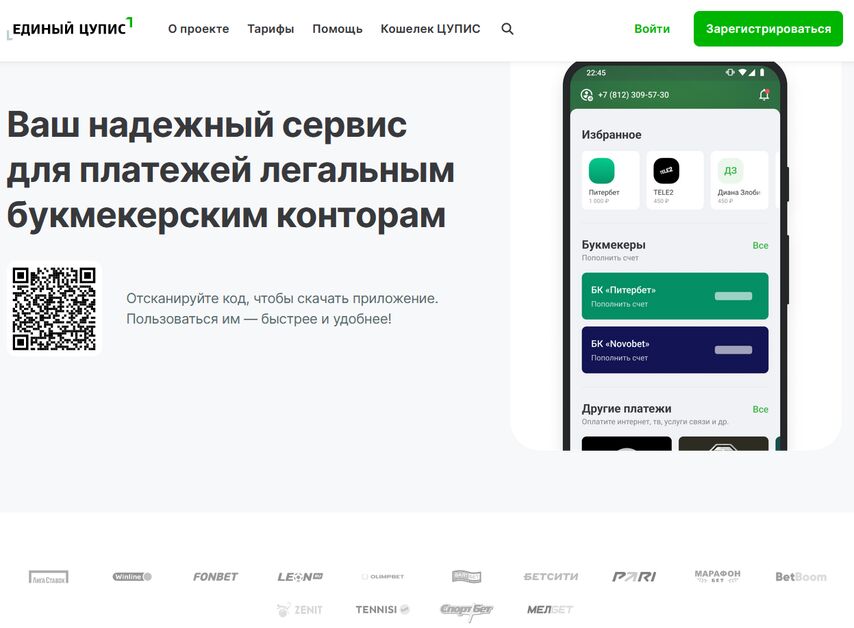Click the QR code image
The width and height of the screenshot is (854, 628).
point(54,308)
